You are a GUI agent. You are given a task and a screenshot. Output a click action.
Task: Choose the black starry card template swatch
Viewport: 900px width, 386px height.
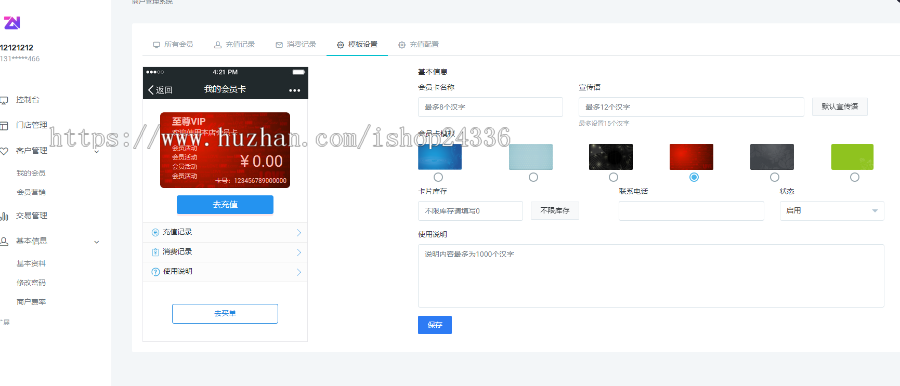611,157
